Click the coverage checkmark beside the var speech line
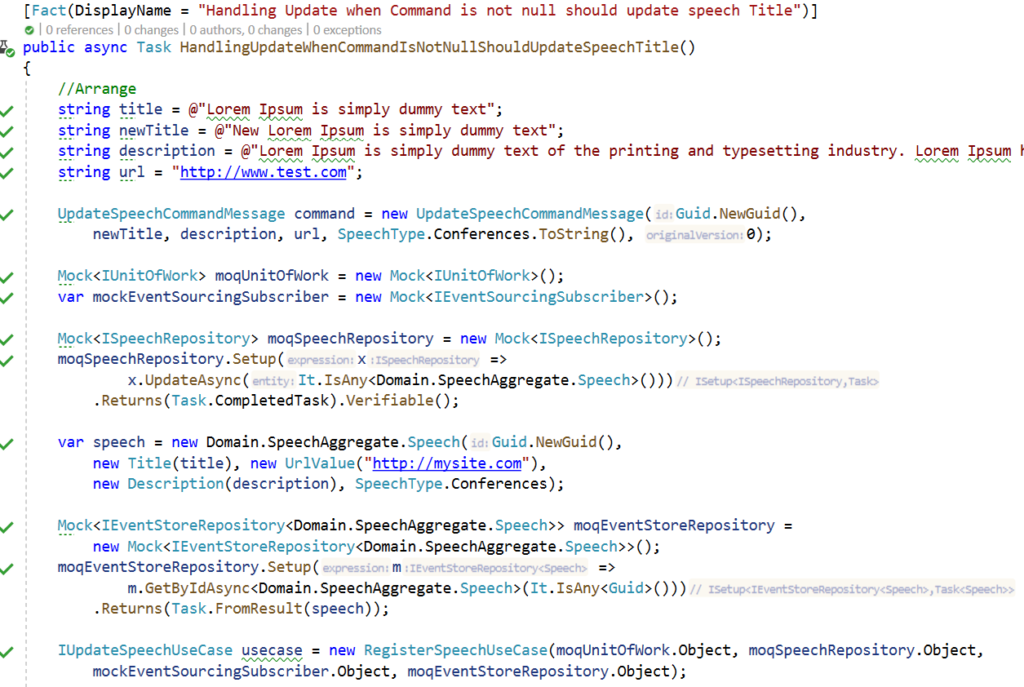 tap(8, 442)
